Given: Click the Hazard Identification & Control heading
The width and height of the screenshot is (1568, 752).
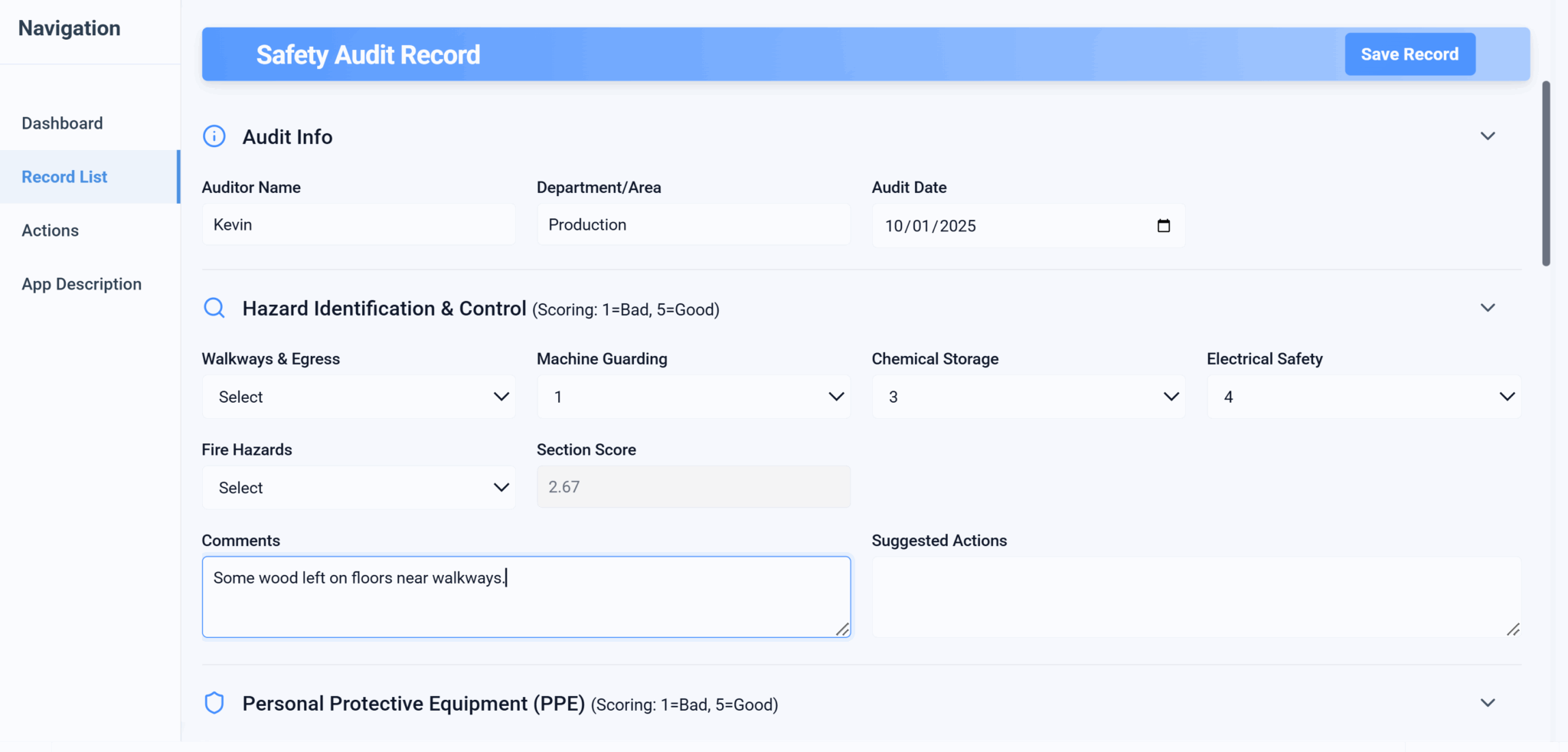Looking at the screenshot, I should [384, 308].
